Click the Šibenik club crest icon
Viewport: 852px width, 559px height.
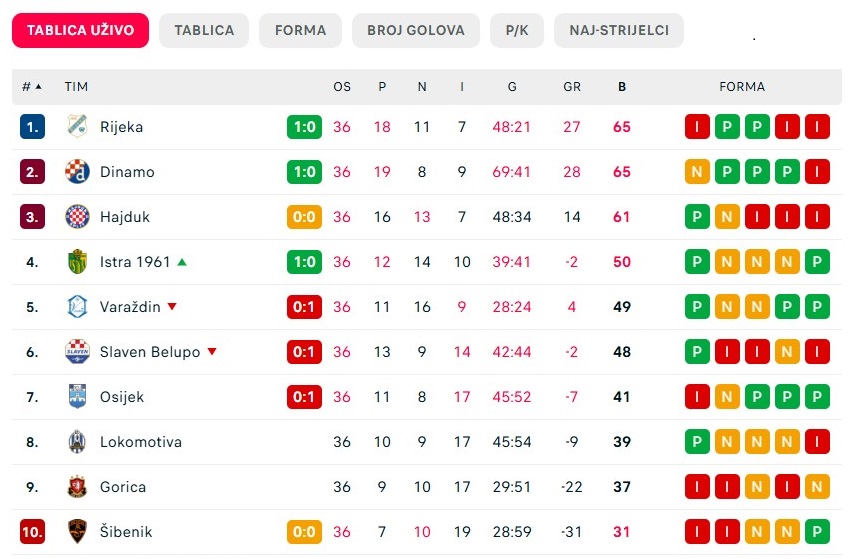(77, 531)
